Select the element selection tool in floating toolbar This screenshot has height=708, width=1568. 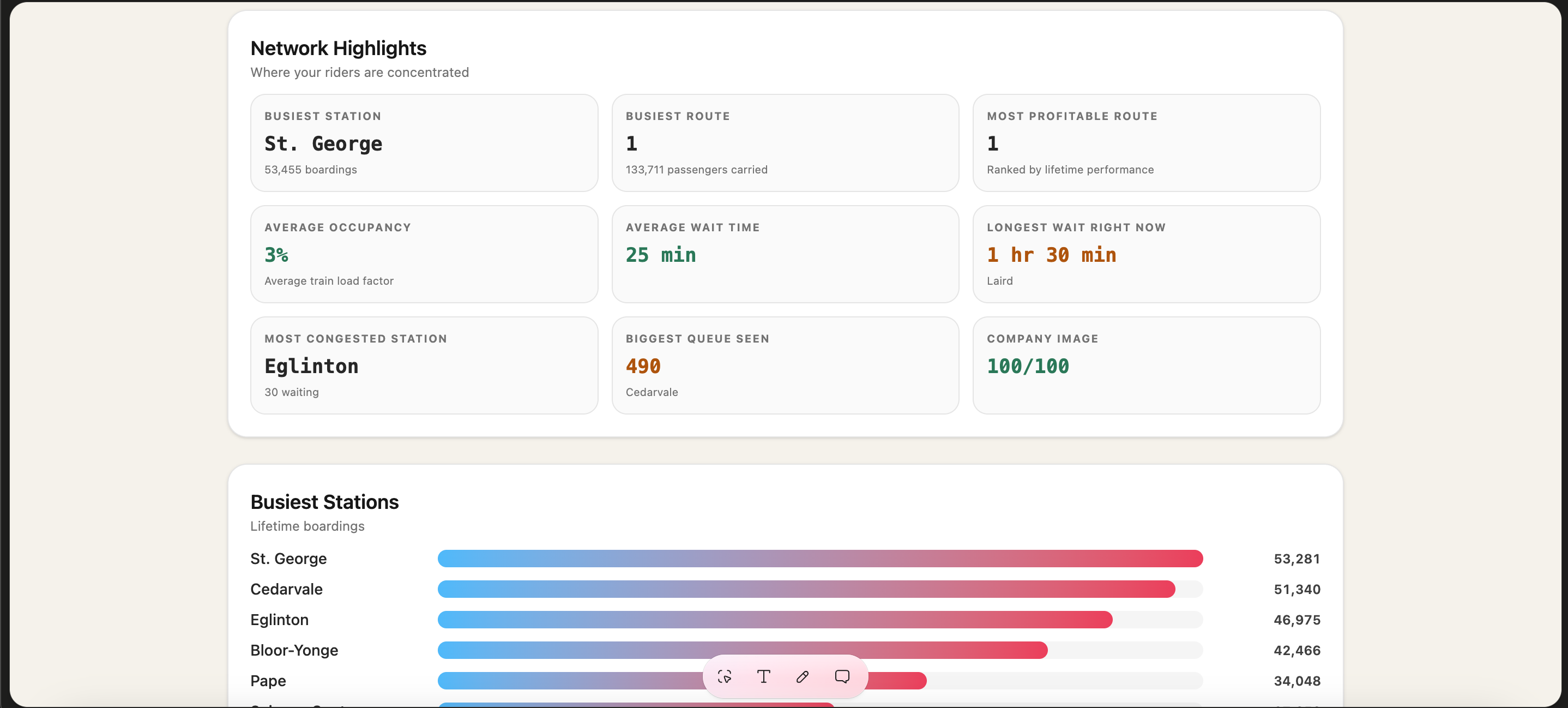725,676
